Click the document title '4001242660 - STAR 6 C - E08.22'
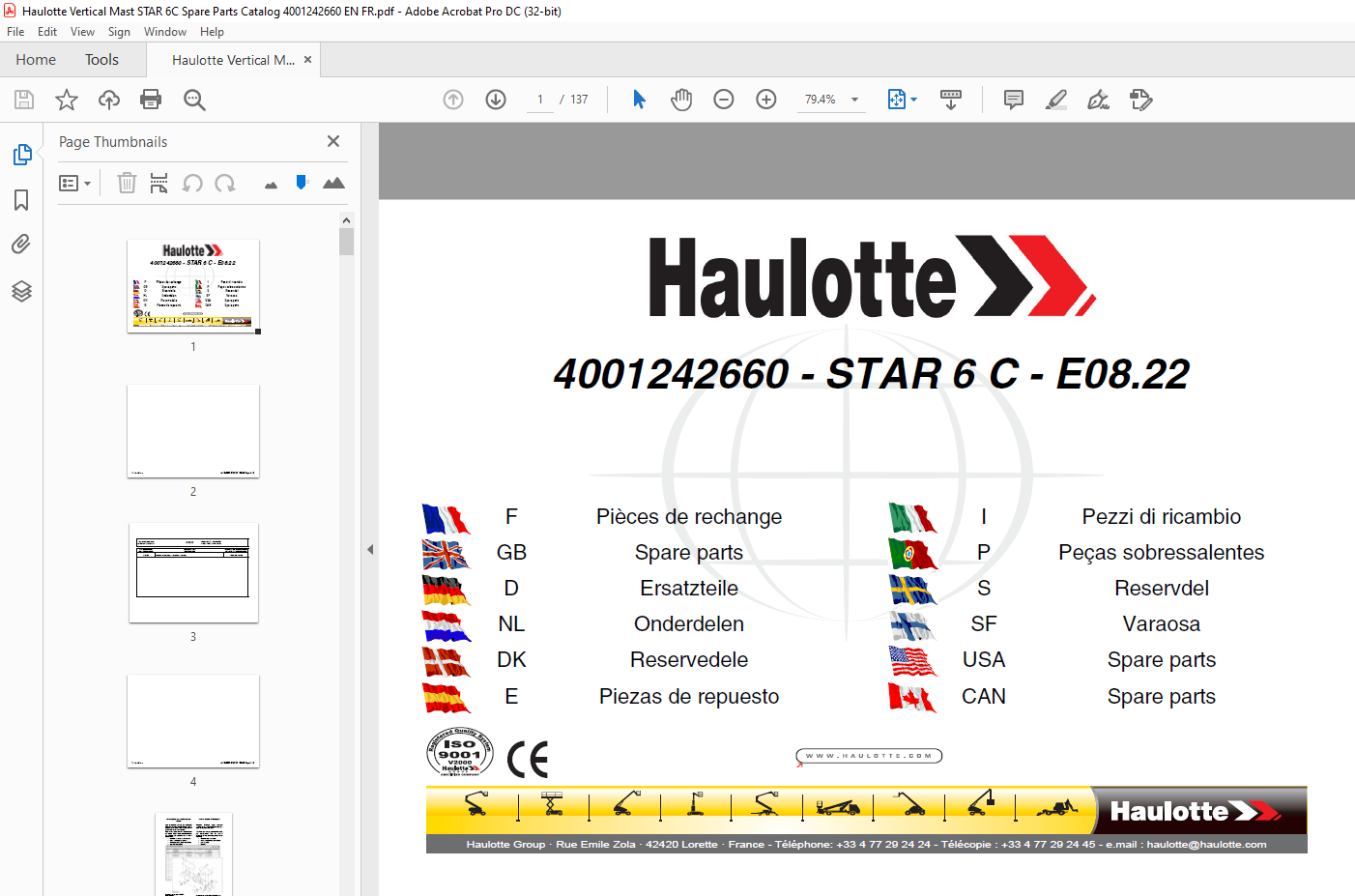This screenshot has height=896, width=1355. [x=871, y=374]
